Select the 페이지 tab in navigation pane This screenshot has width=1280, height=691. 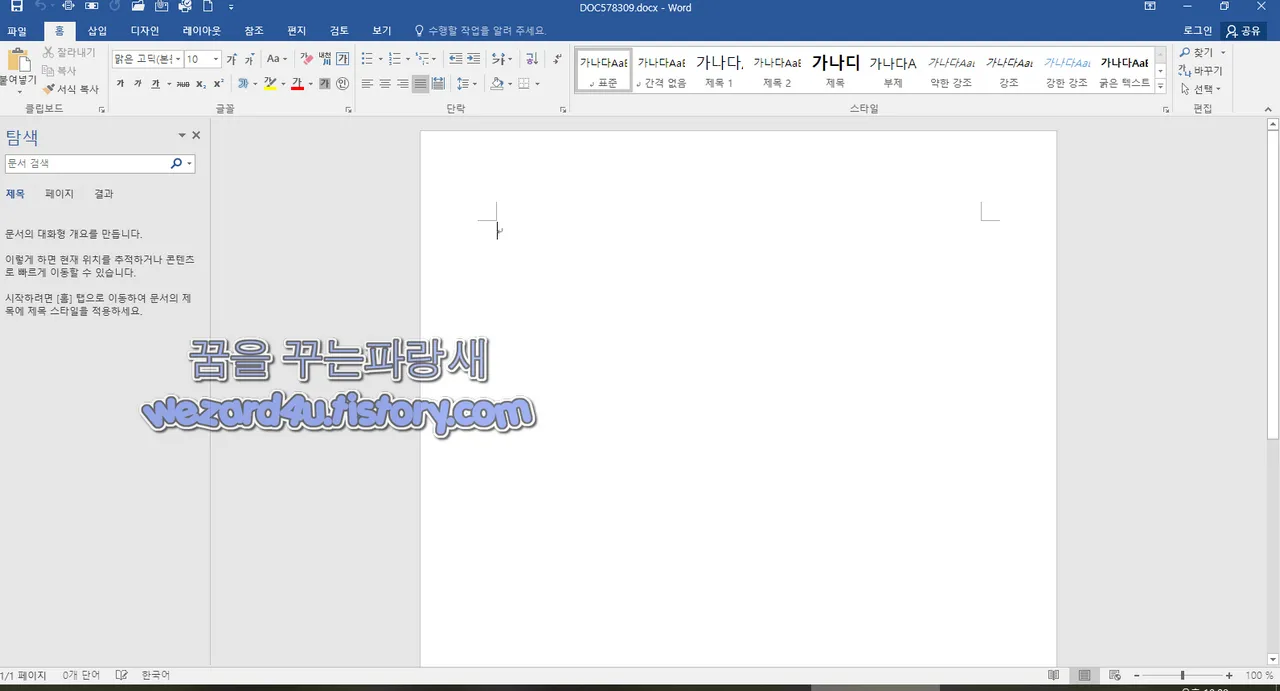tap(59, 194)
